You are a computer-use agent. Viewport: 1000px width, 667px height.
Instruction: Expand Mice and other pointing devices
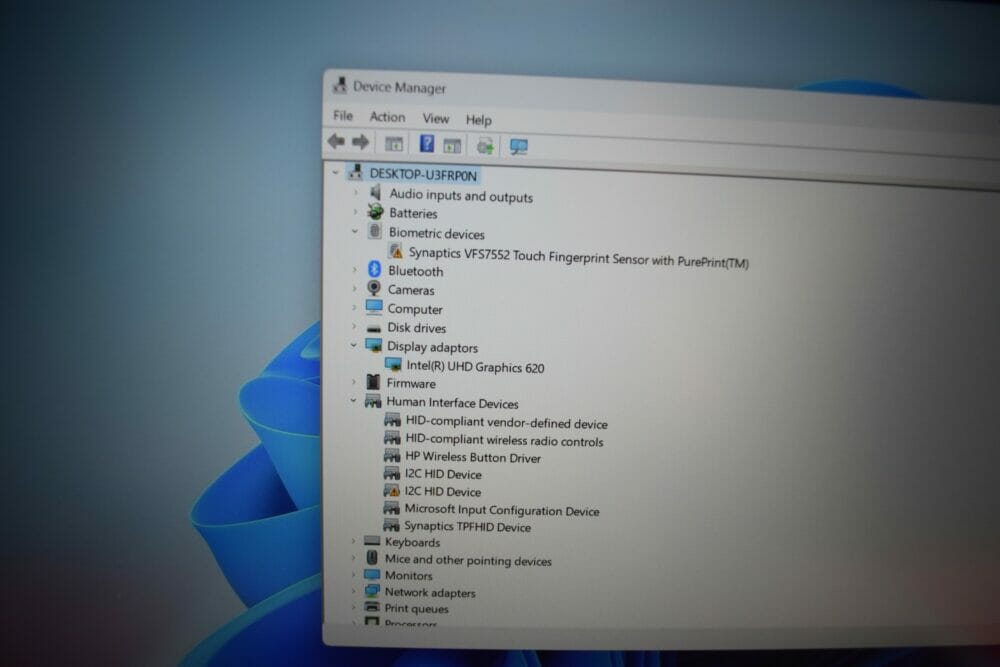(353, 558)
